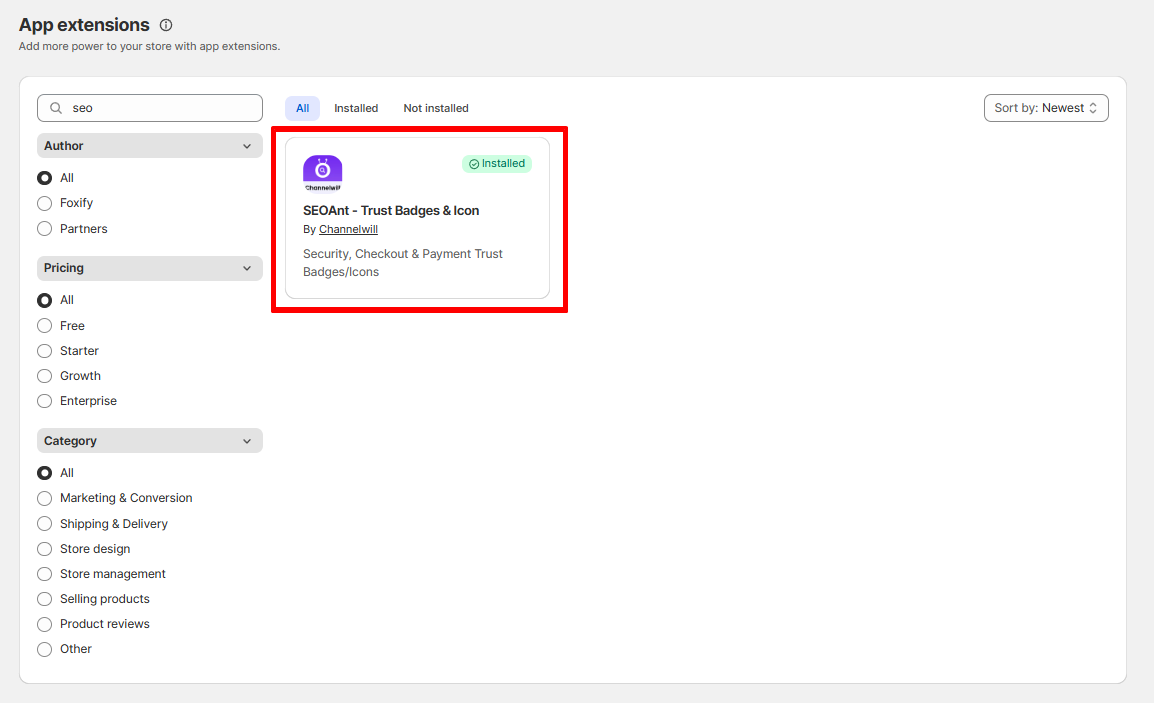Switch to the Not installed tab
The height and width of the screenshot is (703, 1154).
click(436, 108)
